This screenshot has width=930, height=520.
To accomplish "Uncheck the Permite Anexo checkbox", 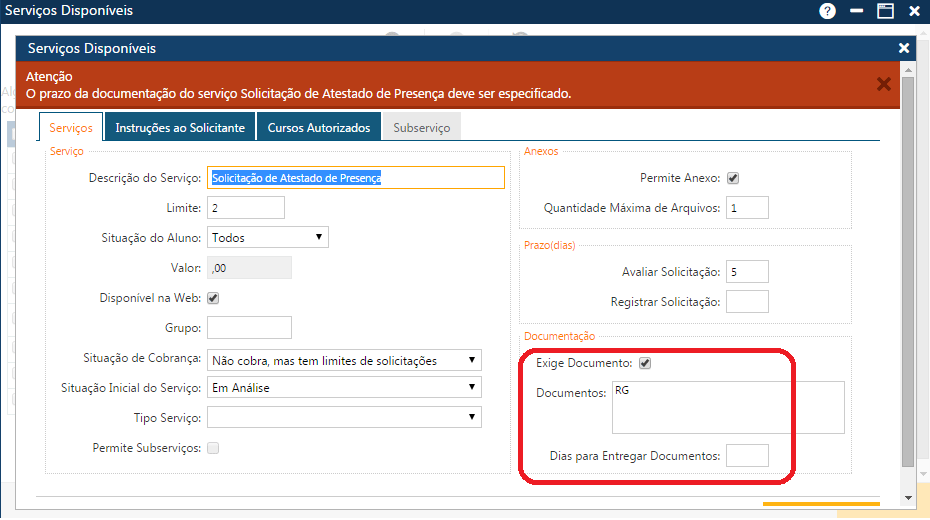I will (x=732, y=178).
